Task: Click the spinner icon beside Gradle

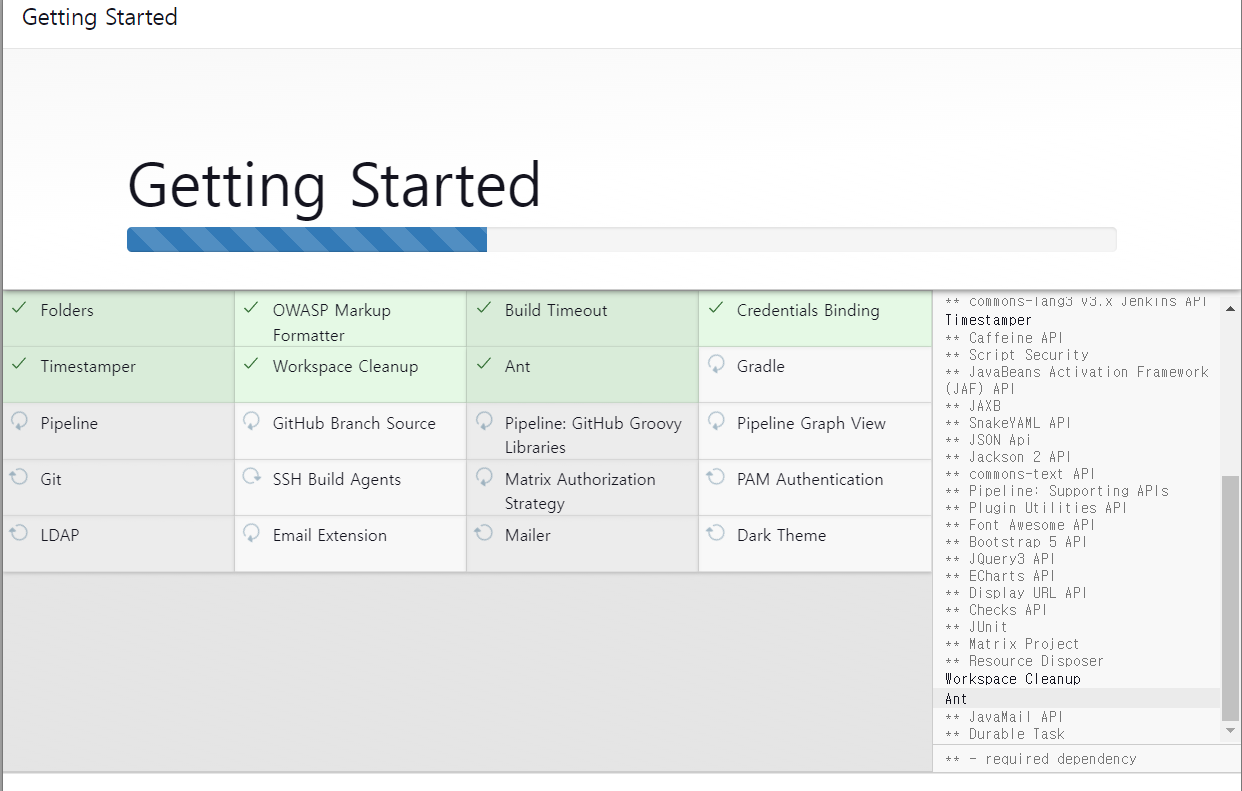Action: pyautogui.click(x=716, y=364)
